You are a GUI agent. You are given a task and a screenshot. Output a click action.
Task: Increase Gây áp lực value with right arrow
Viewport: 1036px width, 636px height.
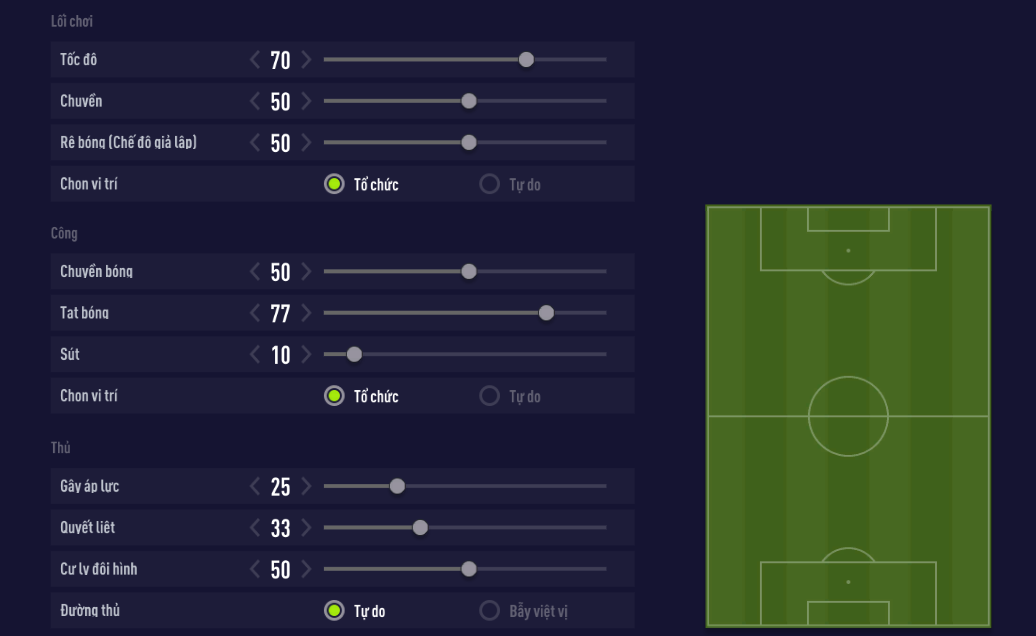coord(306,487)
